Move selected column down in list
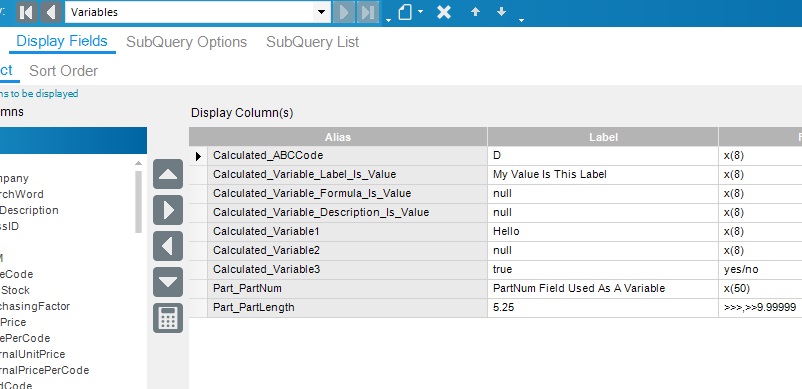Image resolution: width=802 pixels, height=389 pixels. [x=168, y=282]
